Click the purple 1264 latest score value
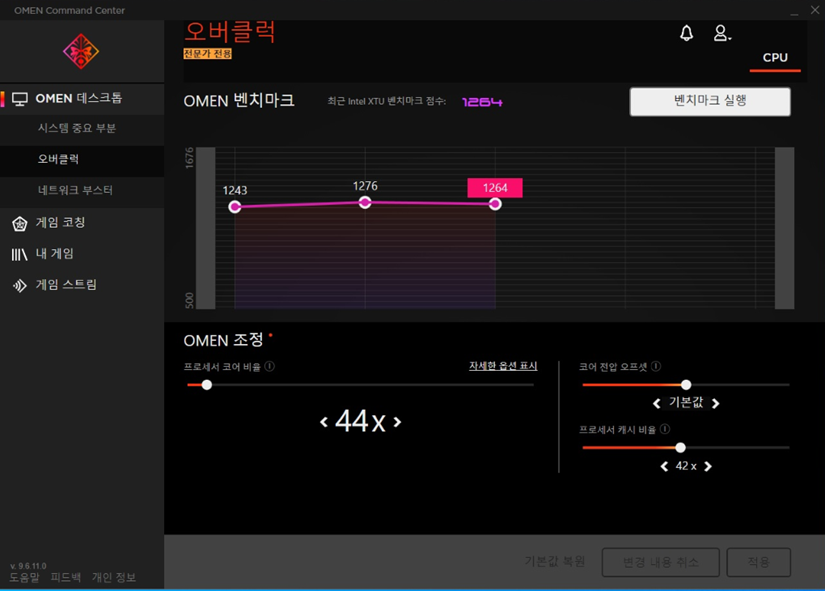The height and width of the screenshot is (591, 825). point(482,102)
